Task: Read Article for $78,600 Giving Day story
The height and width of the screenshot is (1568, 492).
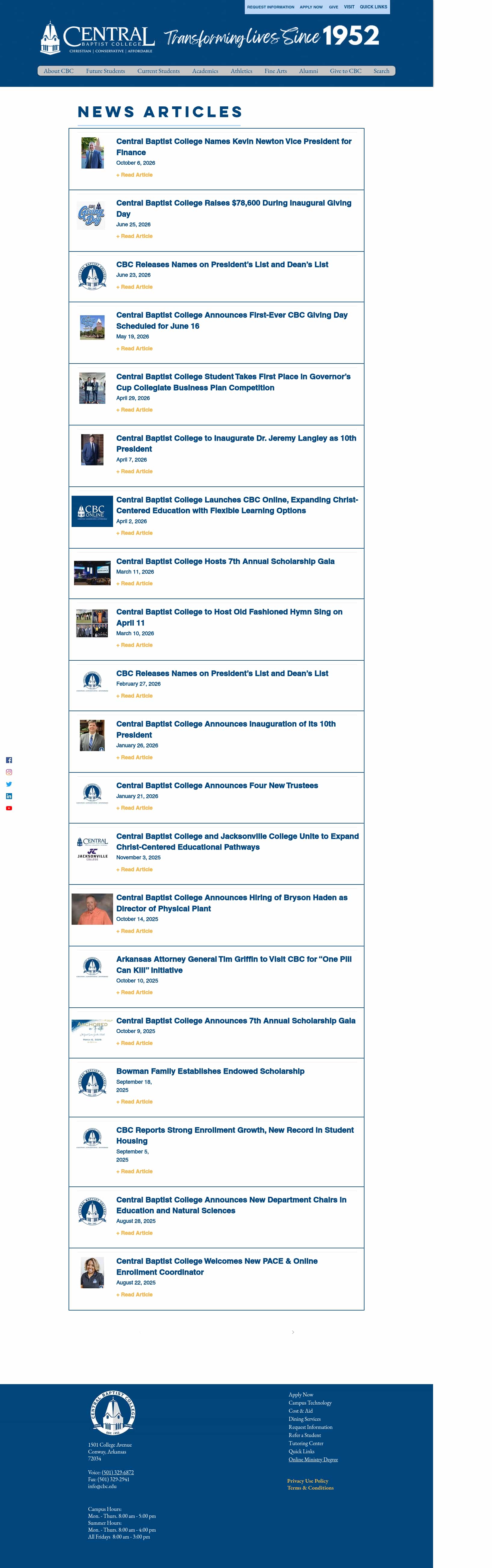Action: click(135, 236)
